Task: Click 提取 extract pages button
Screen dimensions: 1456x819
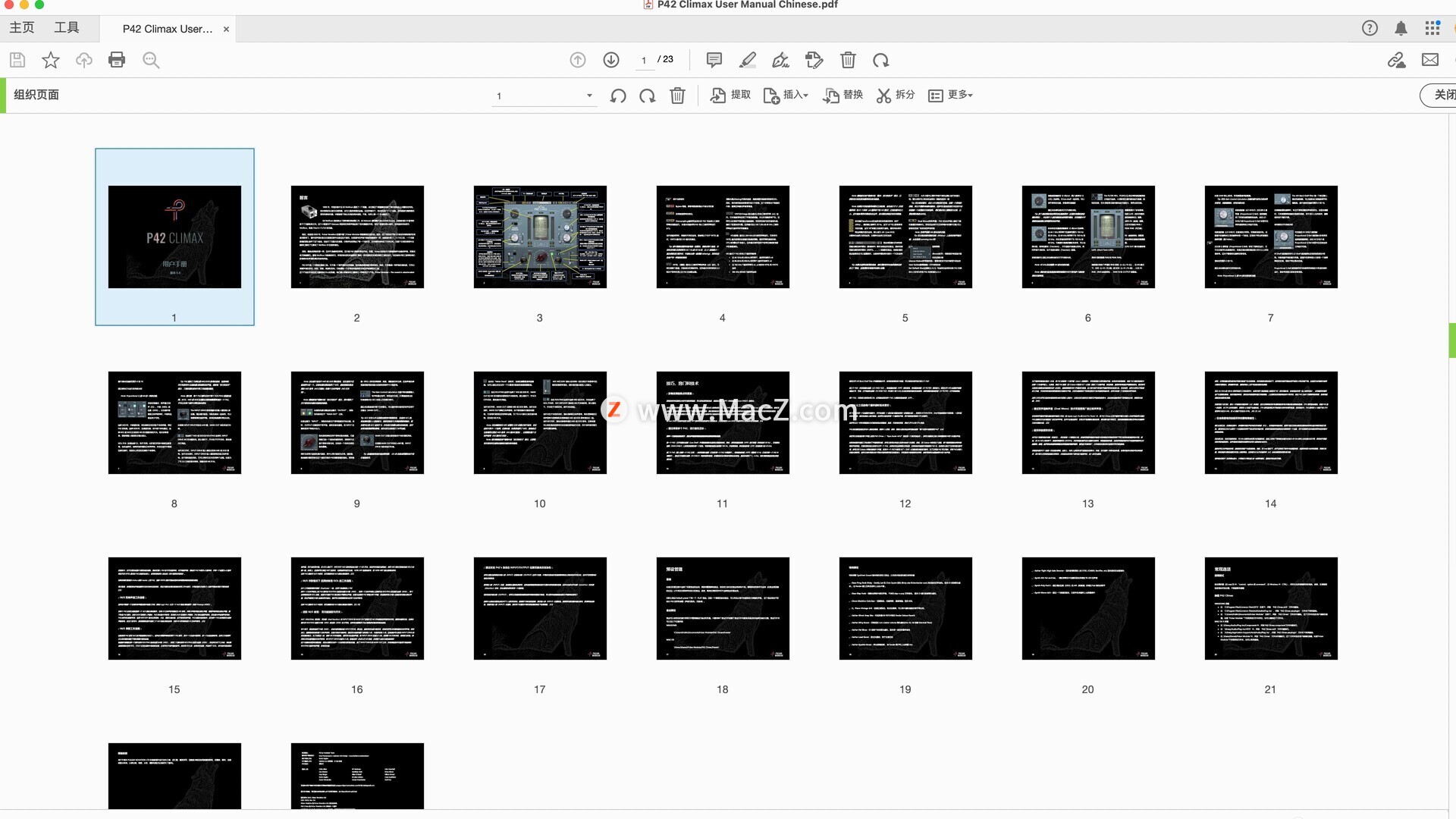Action: [x=730, y=95]
